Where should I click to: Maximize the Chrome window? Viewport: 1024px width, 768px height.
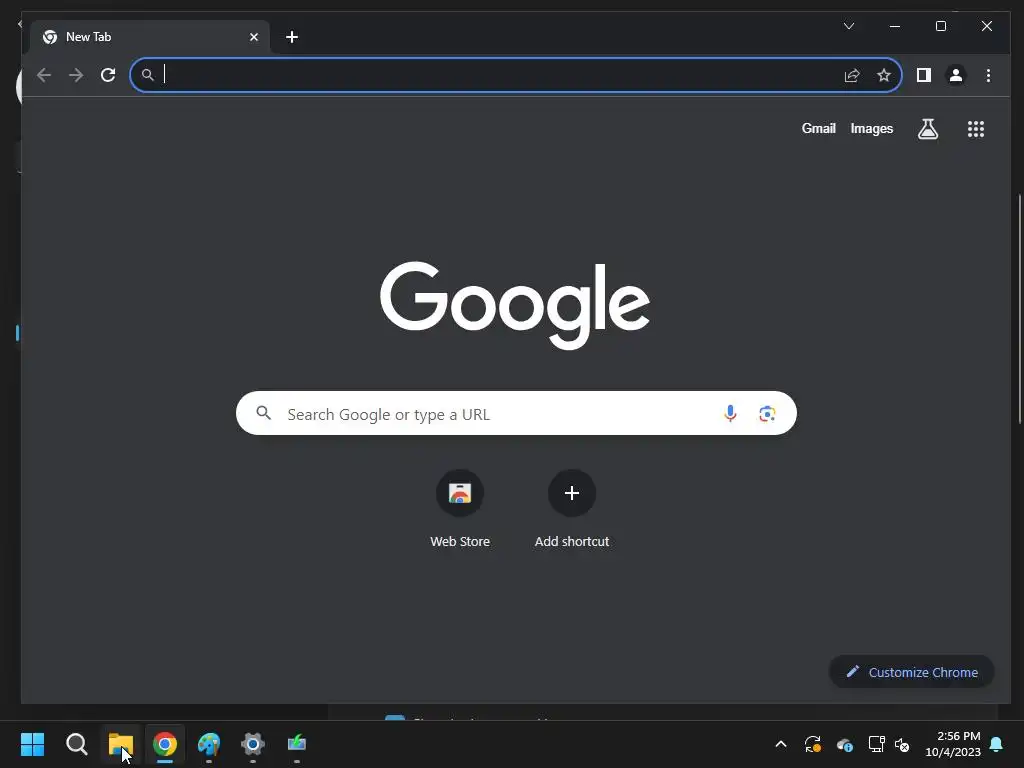click(940, 26)
